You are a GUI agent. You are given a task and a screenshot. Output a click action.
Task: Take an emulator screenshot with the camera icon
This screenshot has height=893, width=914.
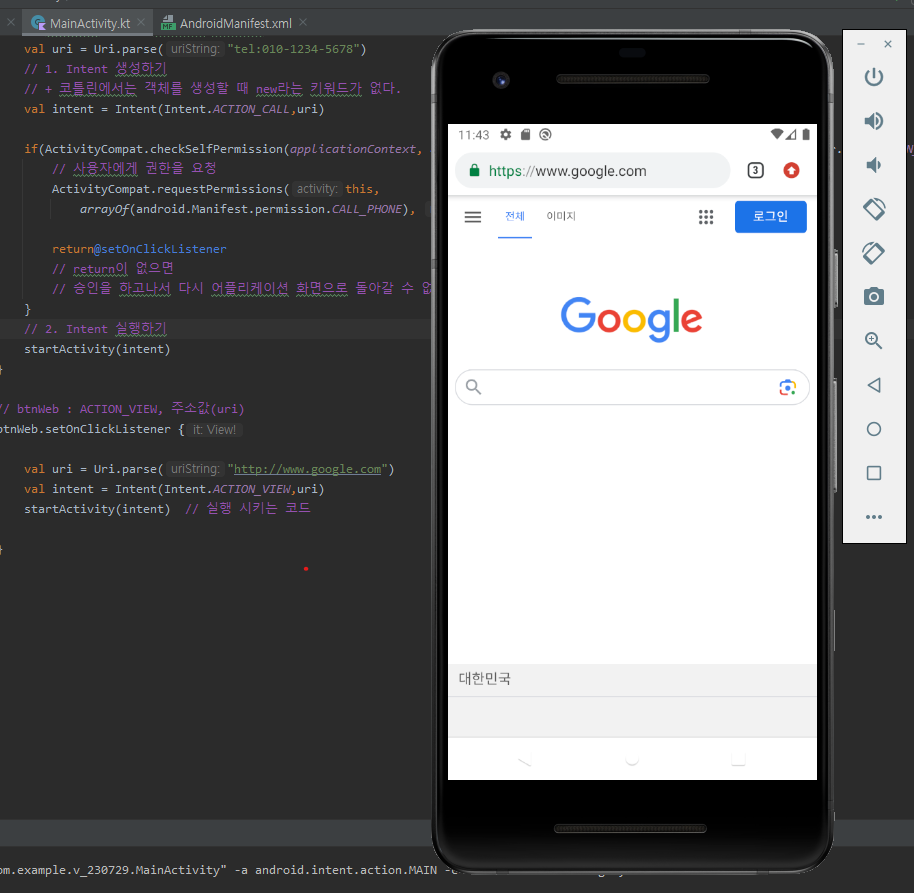tap(873, 297)
